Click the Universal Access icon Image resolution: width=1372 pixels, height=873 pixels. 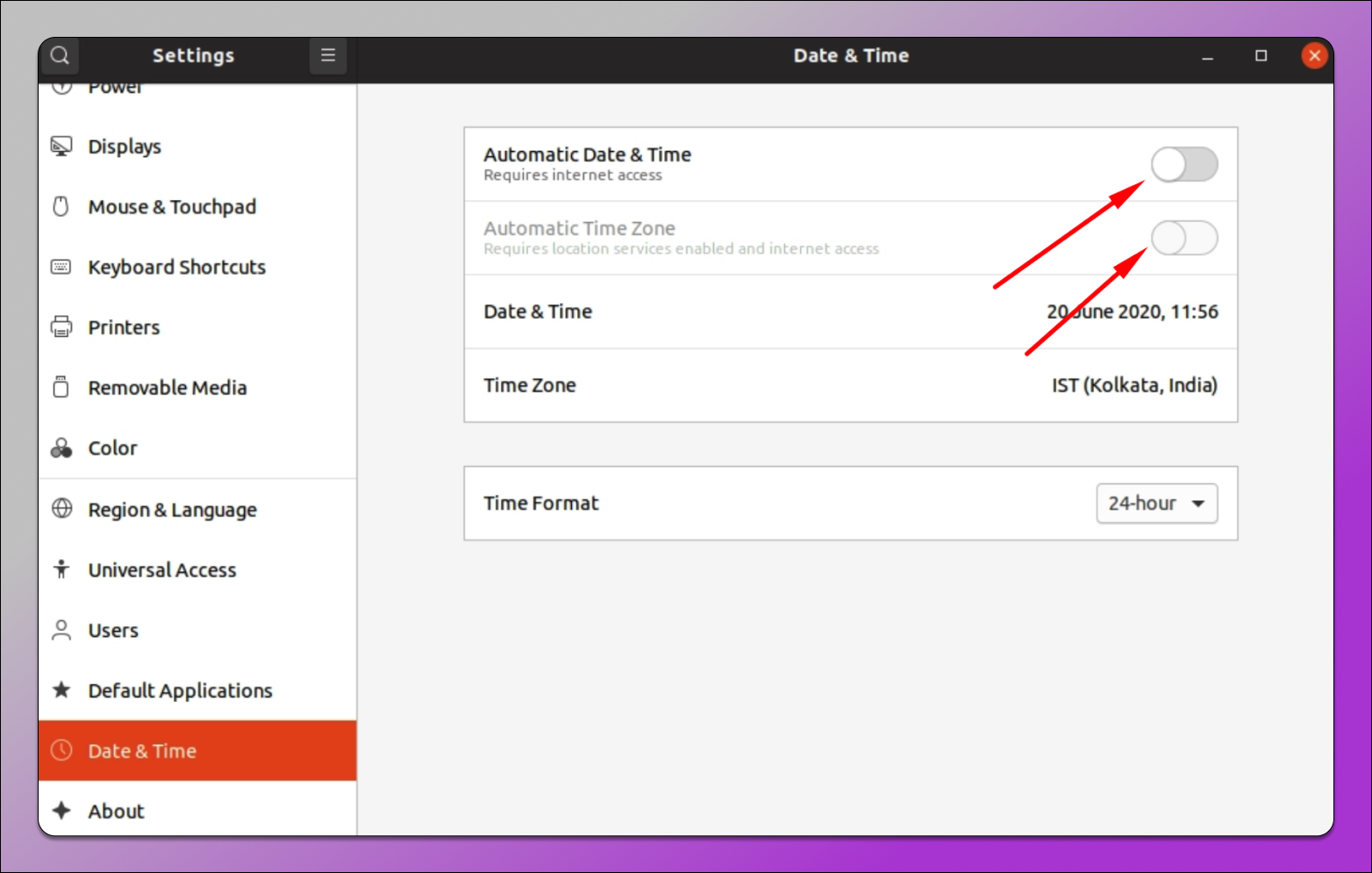(61, 570)
